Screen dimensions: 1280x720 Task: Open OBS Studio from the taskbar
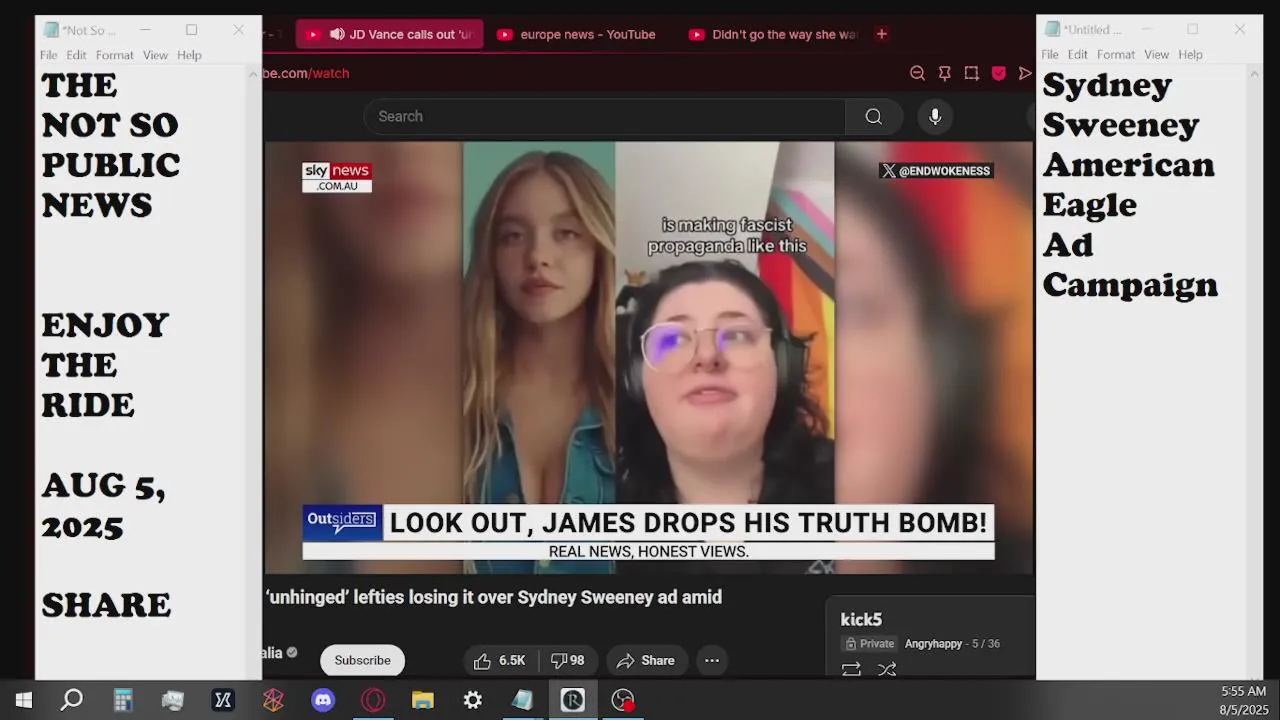point(623,700)
